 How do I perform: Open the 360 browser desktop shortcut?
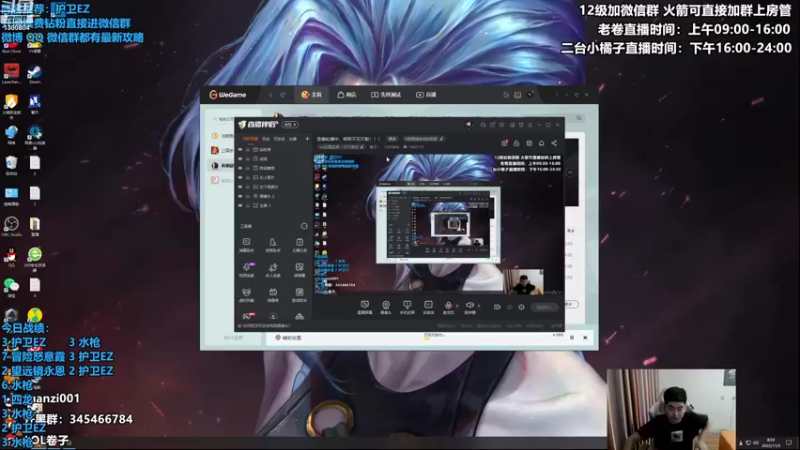(35, 257)
